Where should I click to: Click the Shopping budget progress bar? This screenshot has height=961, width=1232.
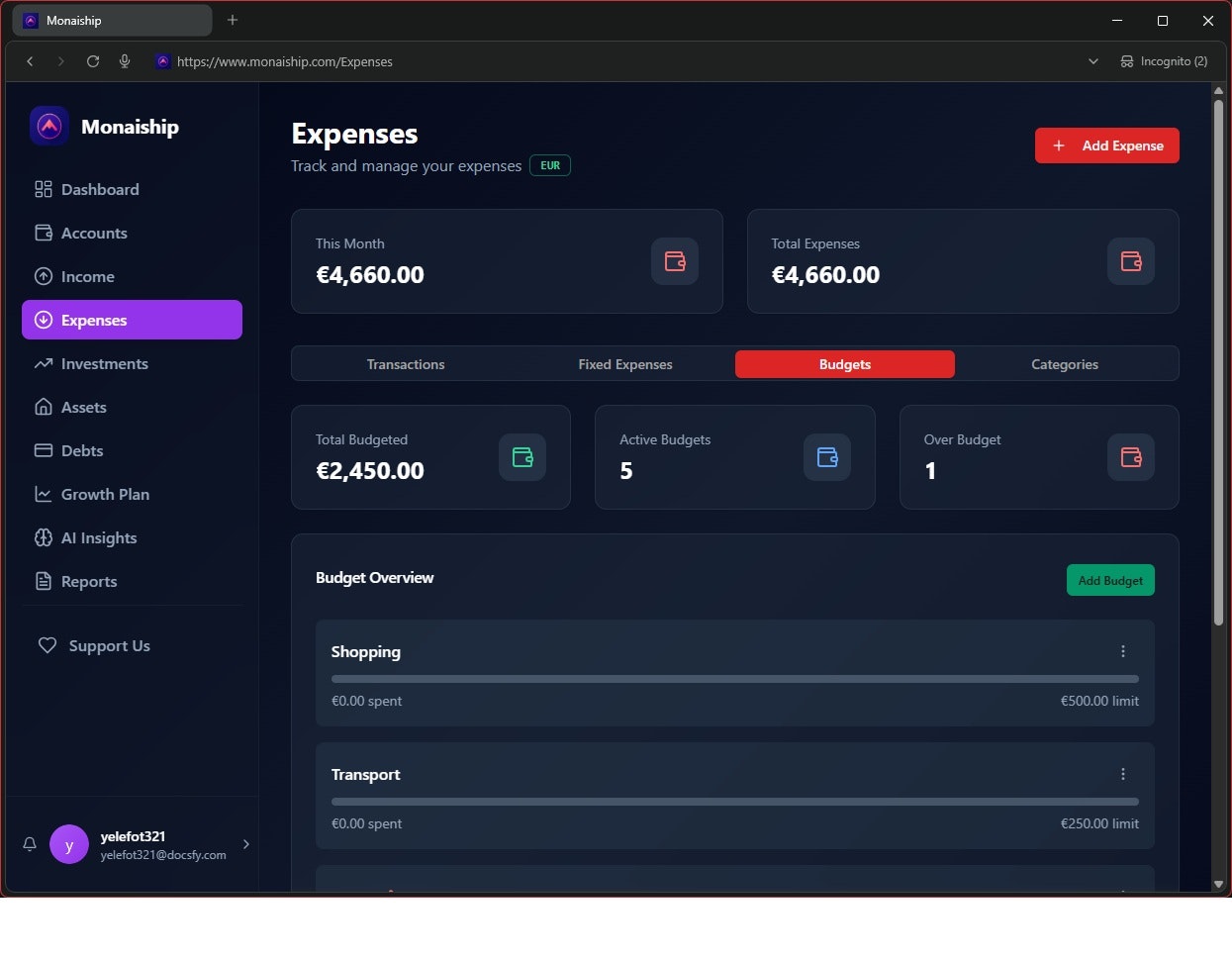[x=735, y=679]
